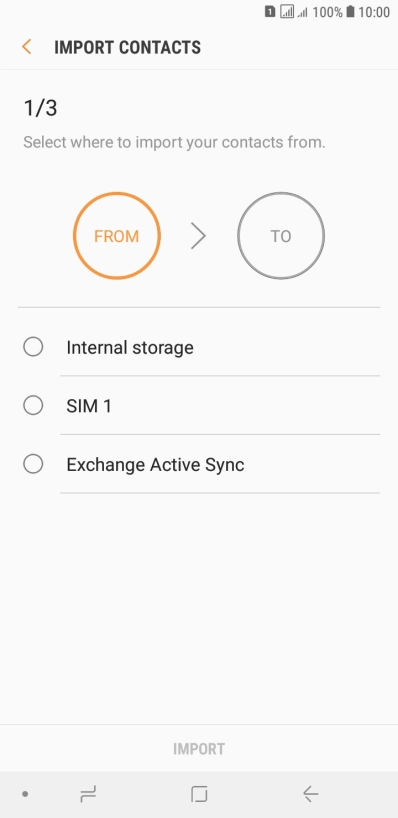Viewport: 398px width, 818px height.
Task: Tap the grey TO circle
Action: click(281, 236)
